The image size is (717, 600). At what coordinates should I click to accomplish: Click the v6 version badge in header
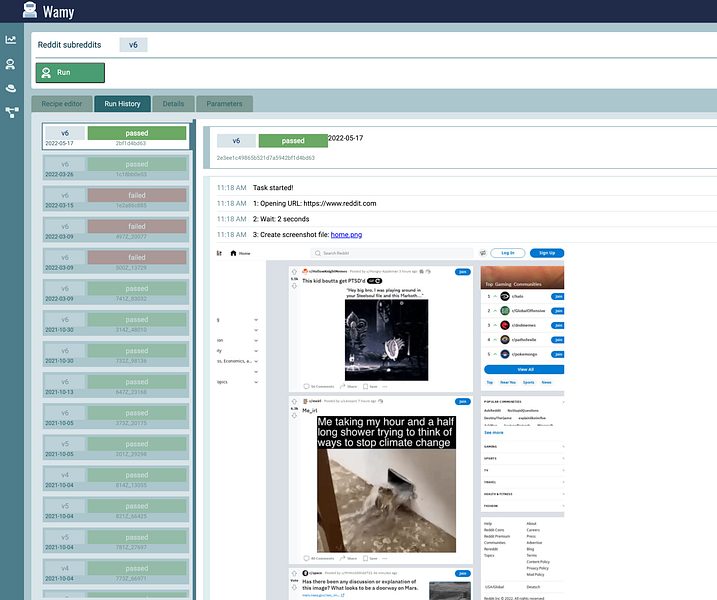tap(133, 45)
